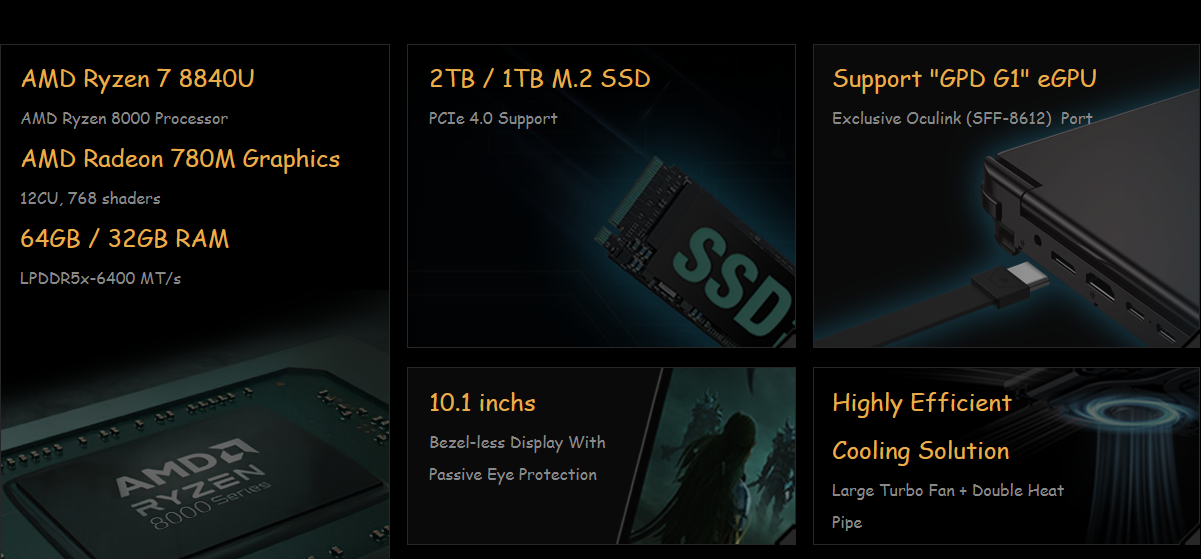
Task: Select the 10.1 inchs heading
Action: (x=482, y=403)
